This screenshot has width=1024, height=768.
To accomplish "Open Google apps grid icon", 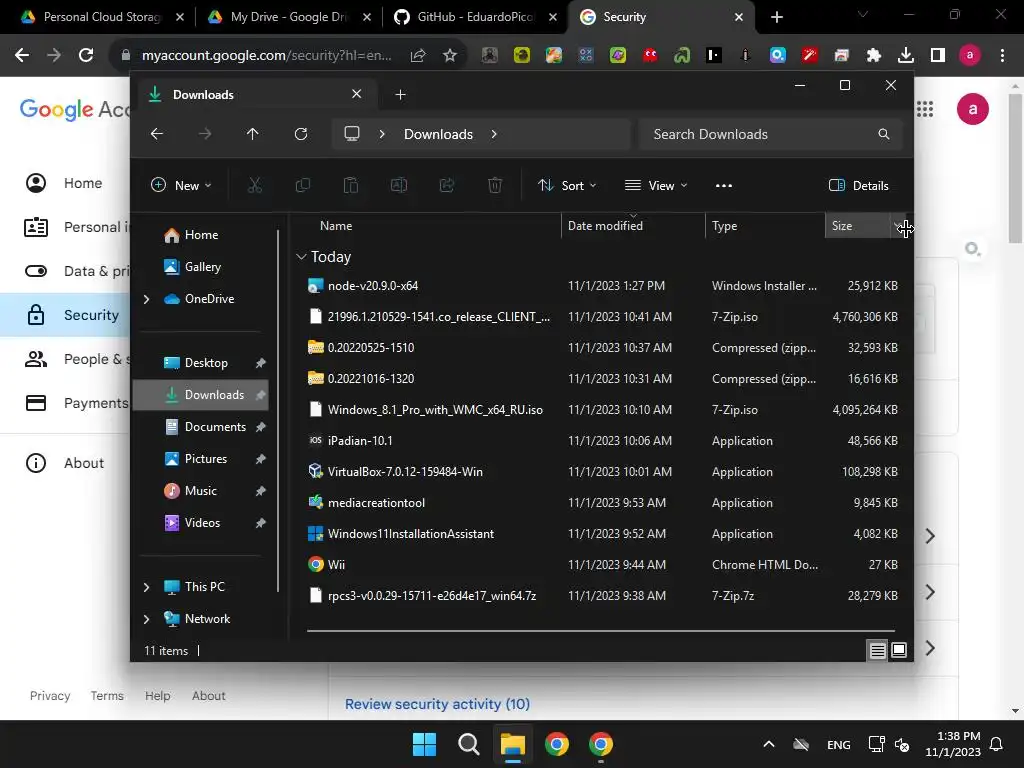I will [x=925, y=109].
